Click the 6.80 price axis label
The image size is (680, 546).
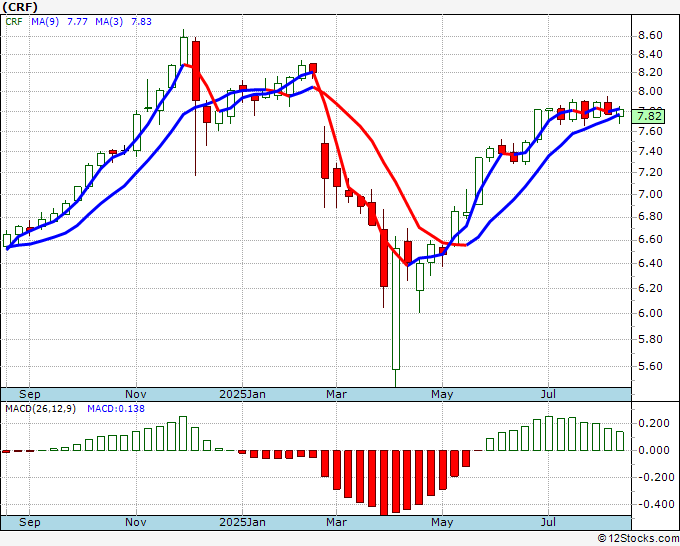tap(650, 216)
